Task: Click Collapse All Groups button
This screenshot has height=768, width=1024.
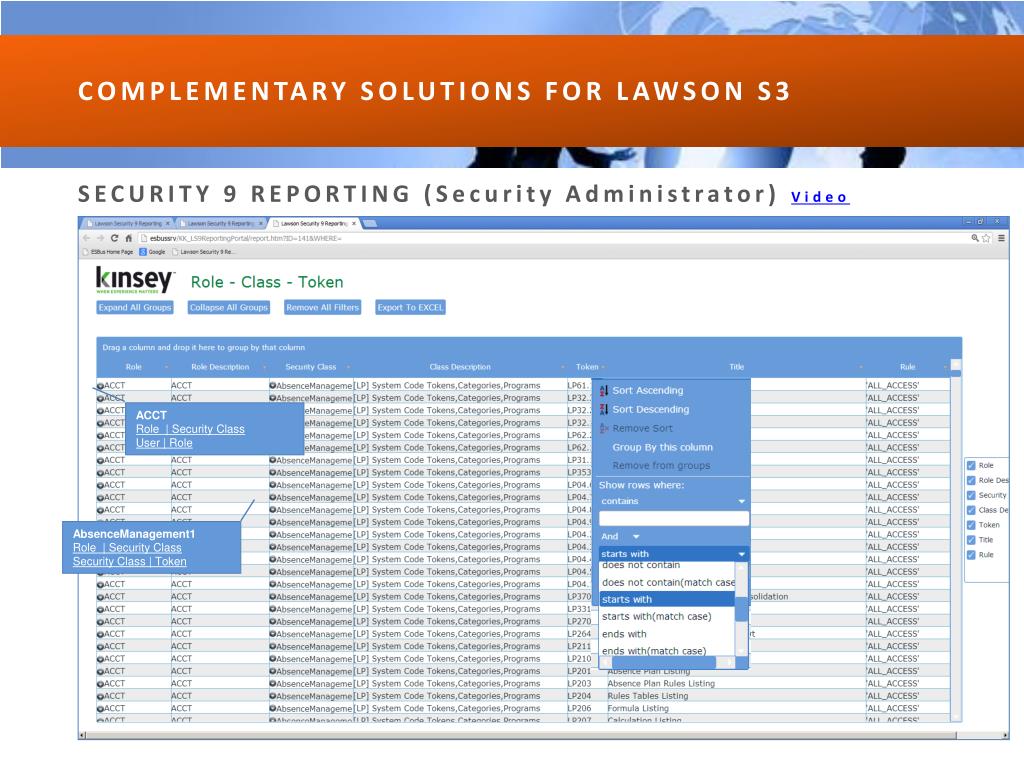Action: tap(229, 308)
